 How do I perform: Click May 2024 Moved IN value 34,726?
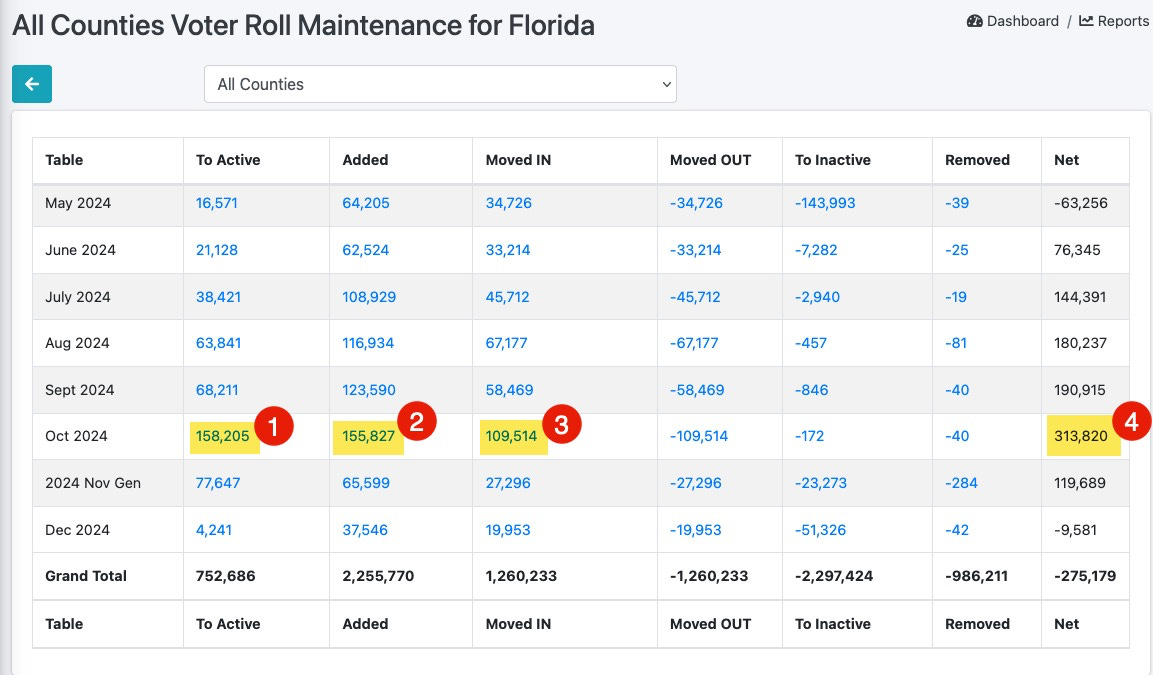[x=508, y=203]
